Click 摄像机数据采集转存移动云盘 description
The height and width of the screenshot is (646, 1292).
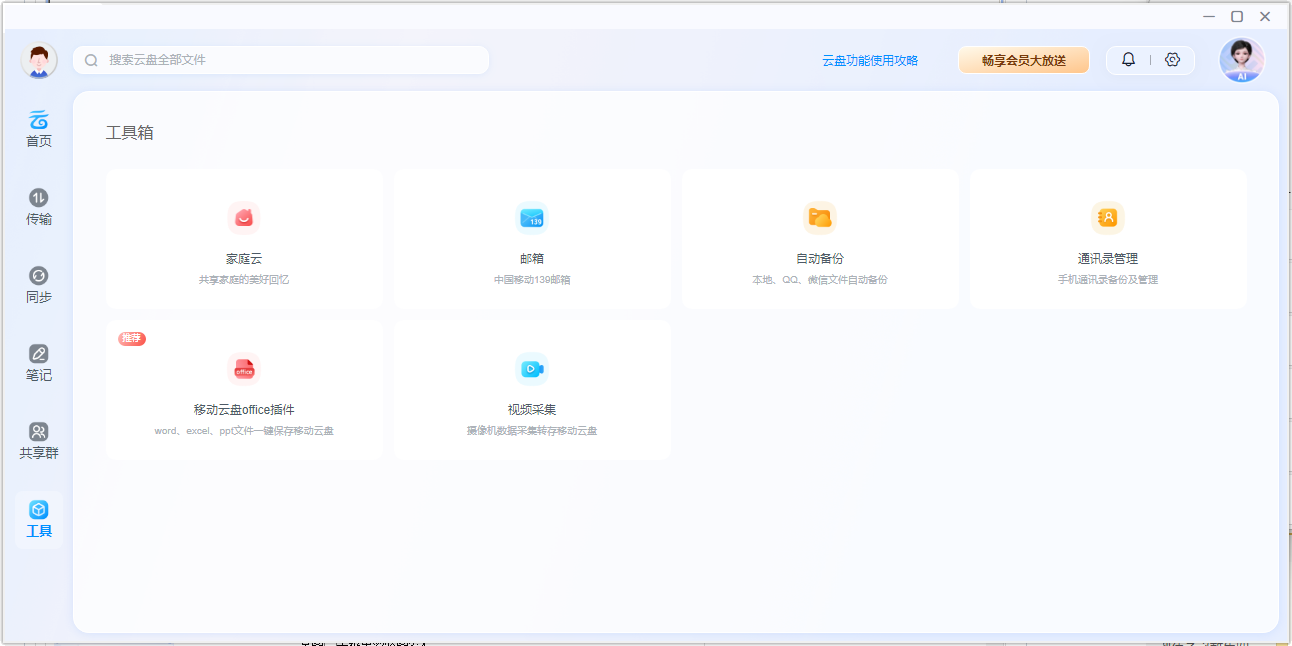coord(532,431)
